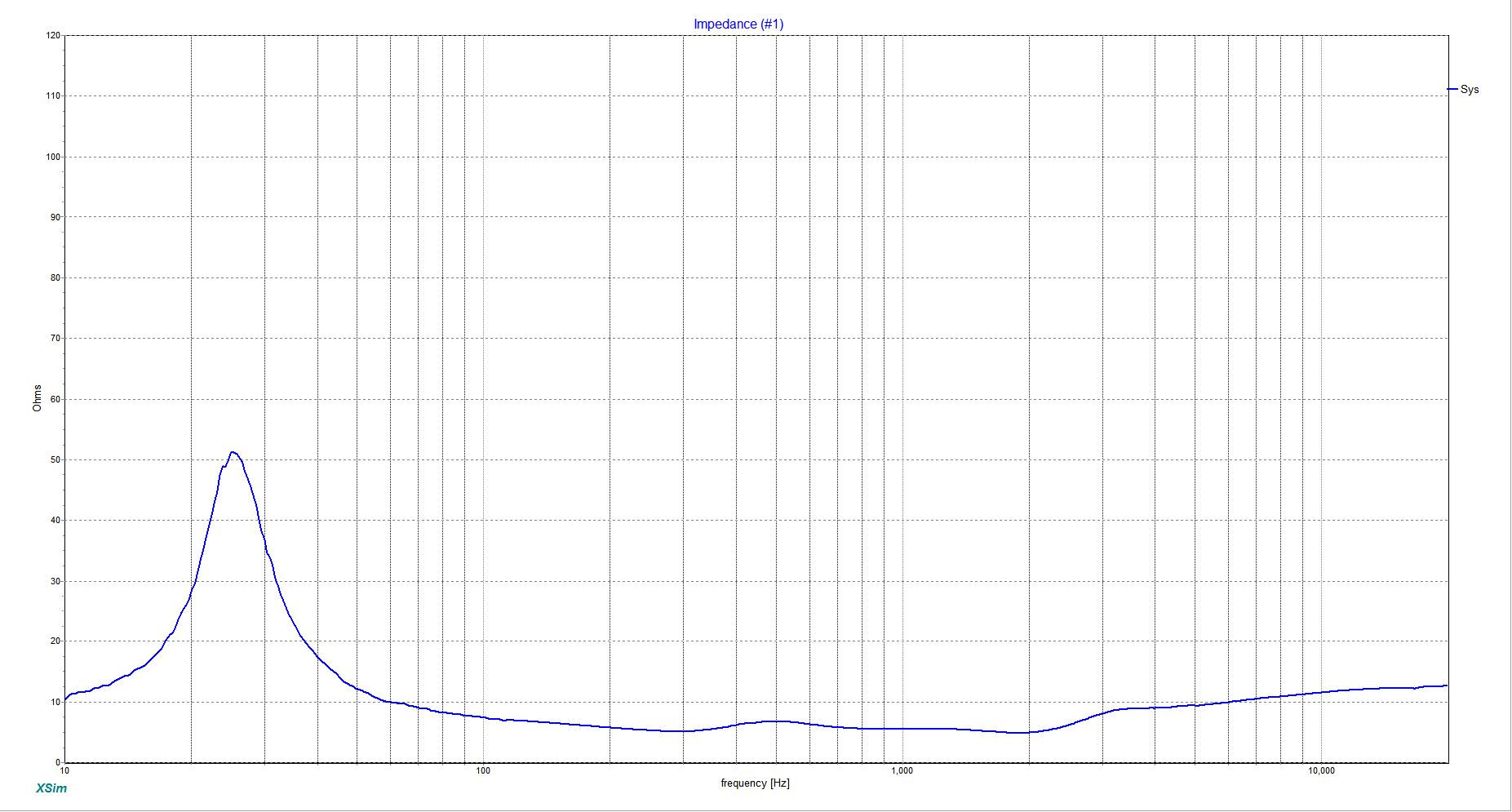
Task: Click the '80' value on the Ohms axis
Action: click(55, 277)
